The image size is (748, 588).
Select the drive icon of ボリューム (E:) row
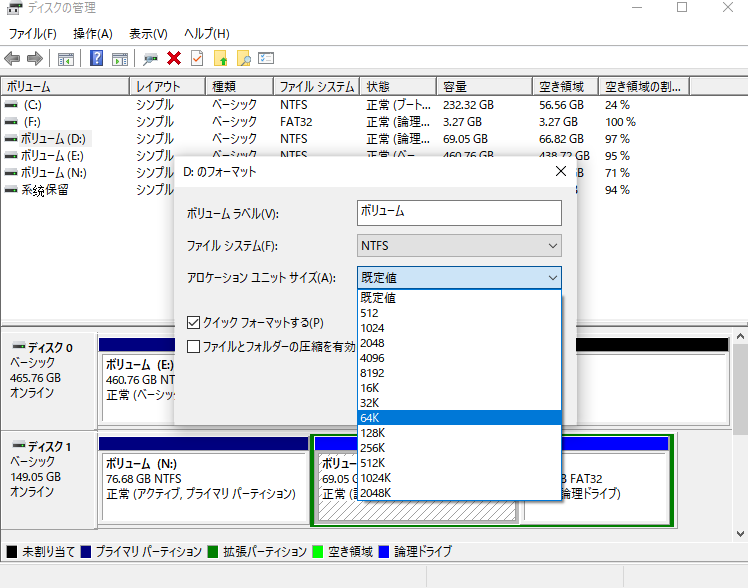coord(11,156)
